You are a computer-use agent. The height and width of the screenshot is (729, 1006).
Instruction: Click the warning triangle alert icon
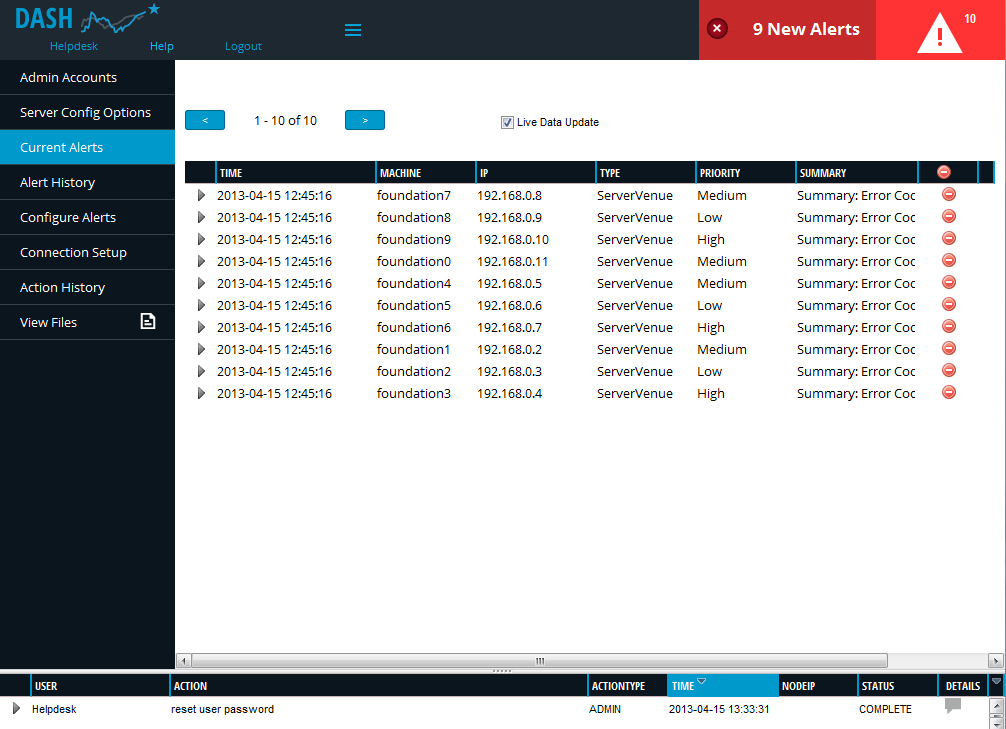[939, 33]
